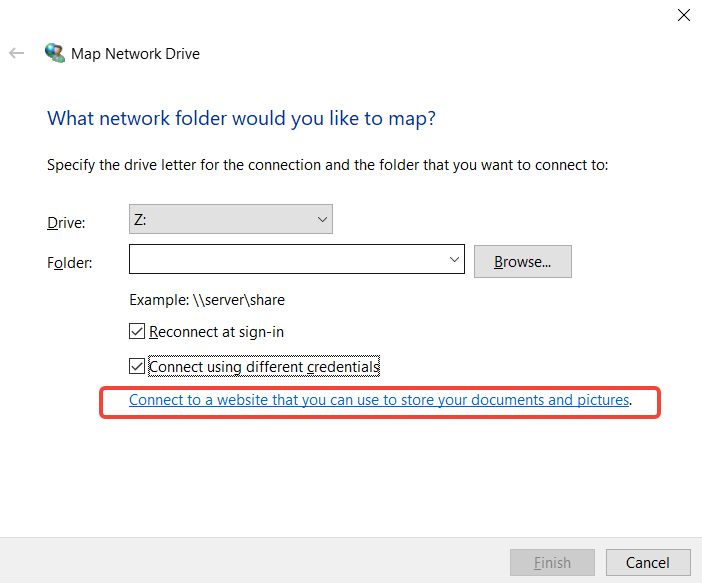Image resolution: width=702 pixels, height=583 pixels.
Task: Click the Drive: field label
Action: (x=66, y=223)
